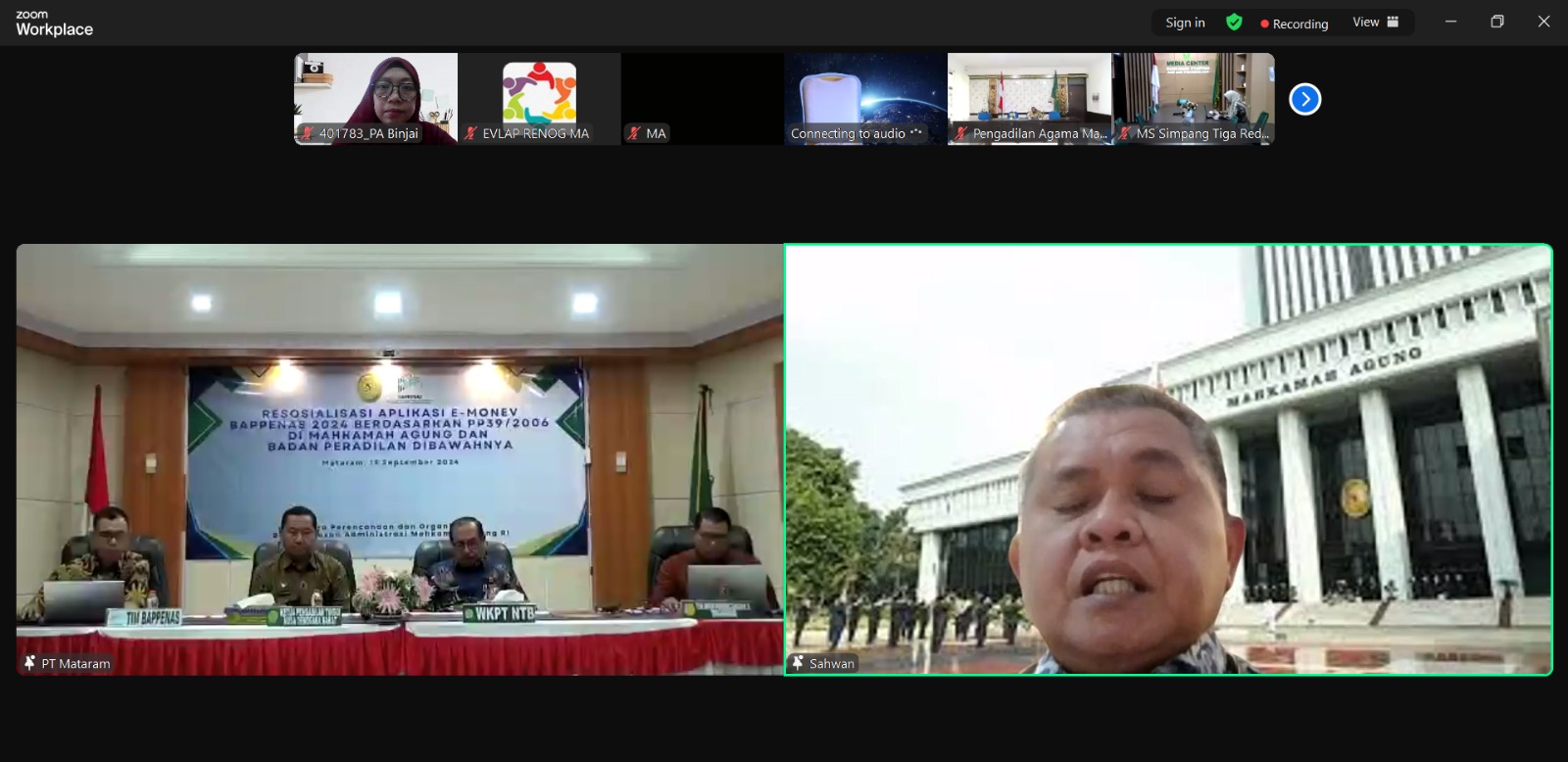The height and width of the screenshot is (762, 1568).
Task: Minimize the Zoom Workplace window
Action: pyautogui.click(x=1450, y=22)
